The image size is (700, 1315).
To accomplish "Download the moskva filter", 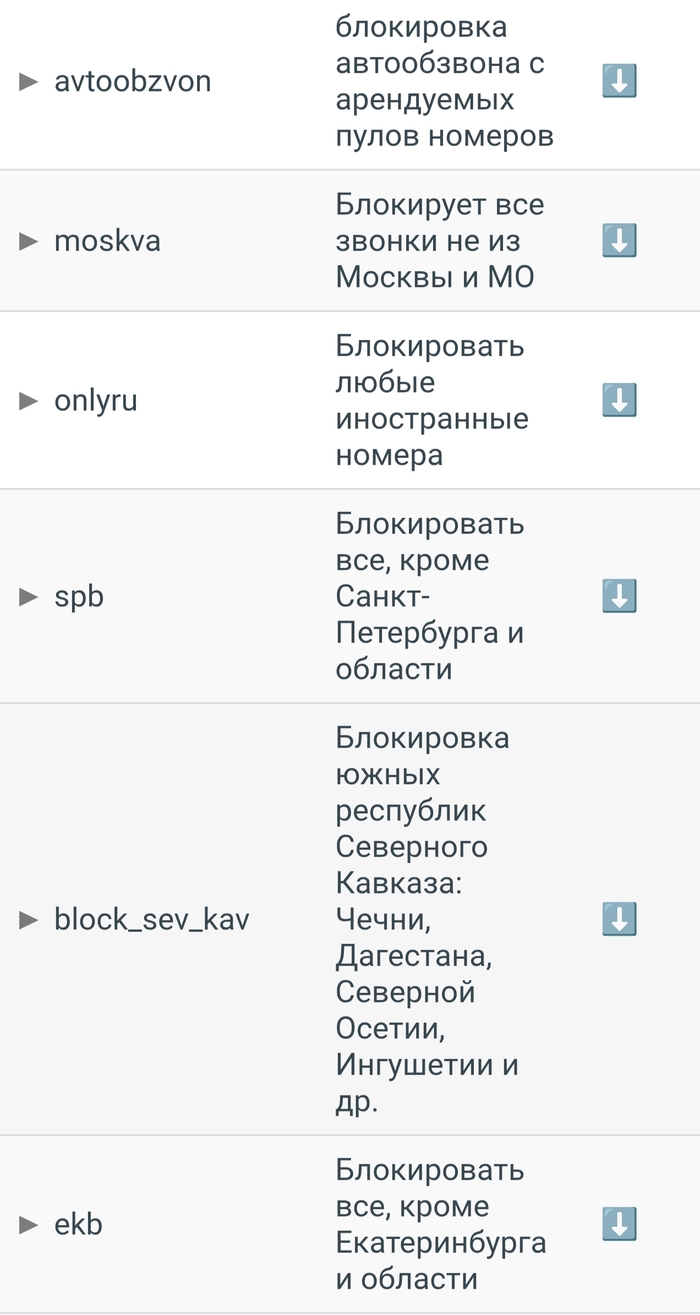I will (x=619, y=241).
